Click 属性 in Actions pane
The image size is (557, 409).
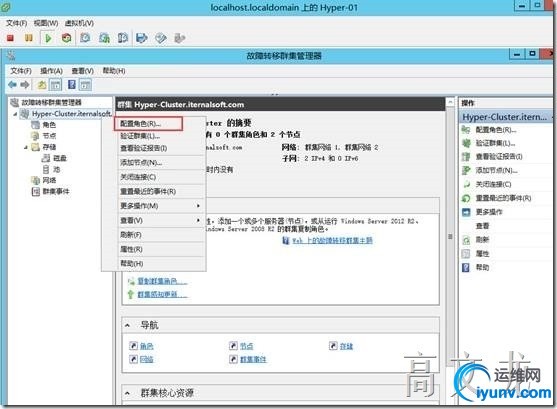pos(482,254)
